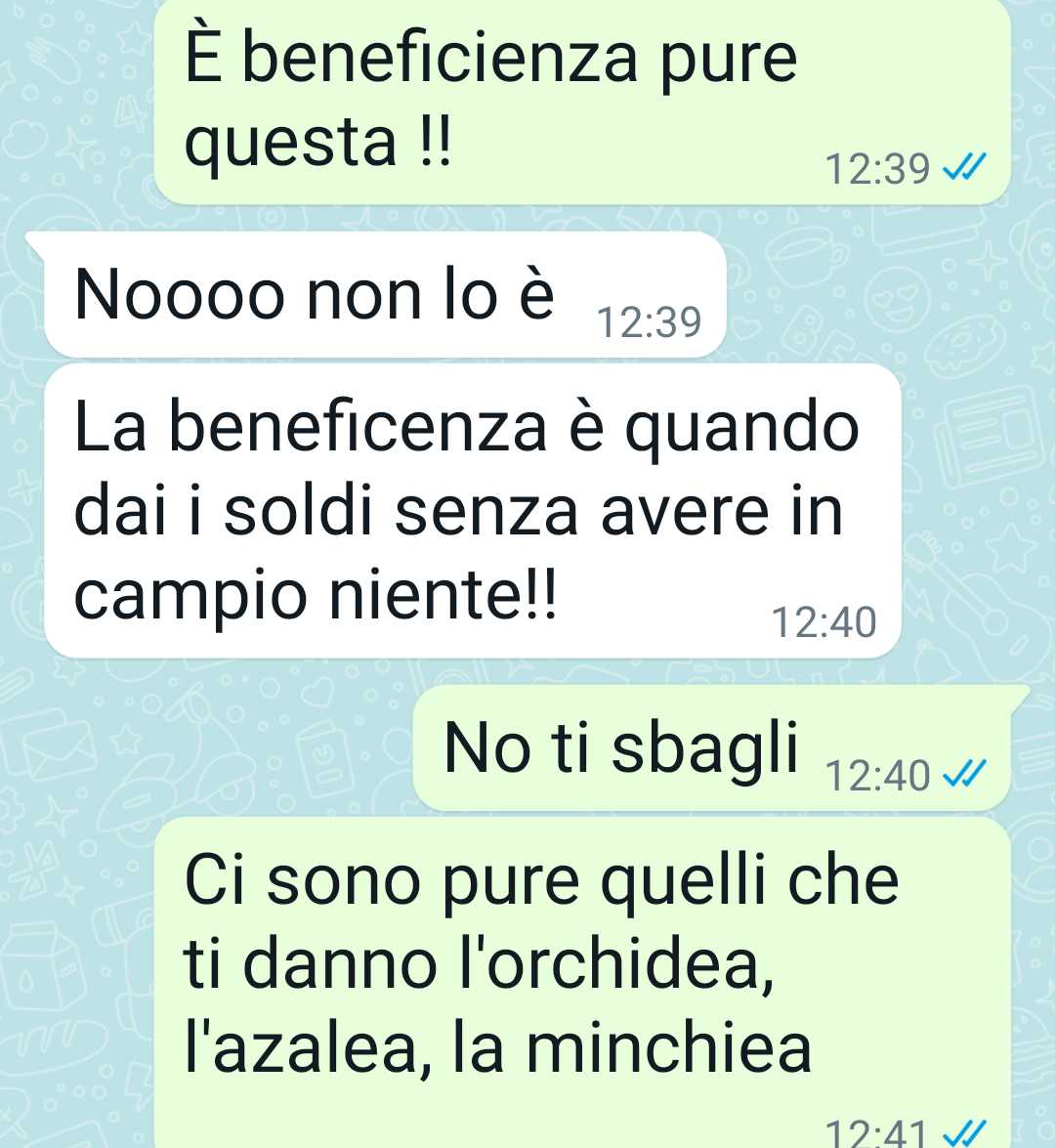Select the 'Noooo non lo è' message bubble
The image size is (1055, 1148).
point(385,294)
